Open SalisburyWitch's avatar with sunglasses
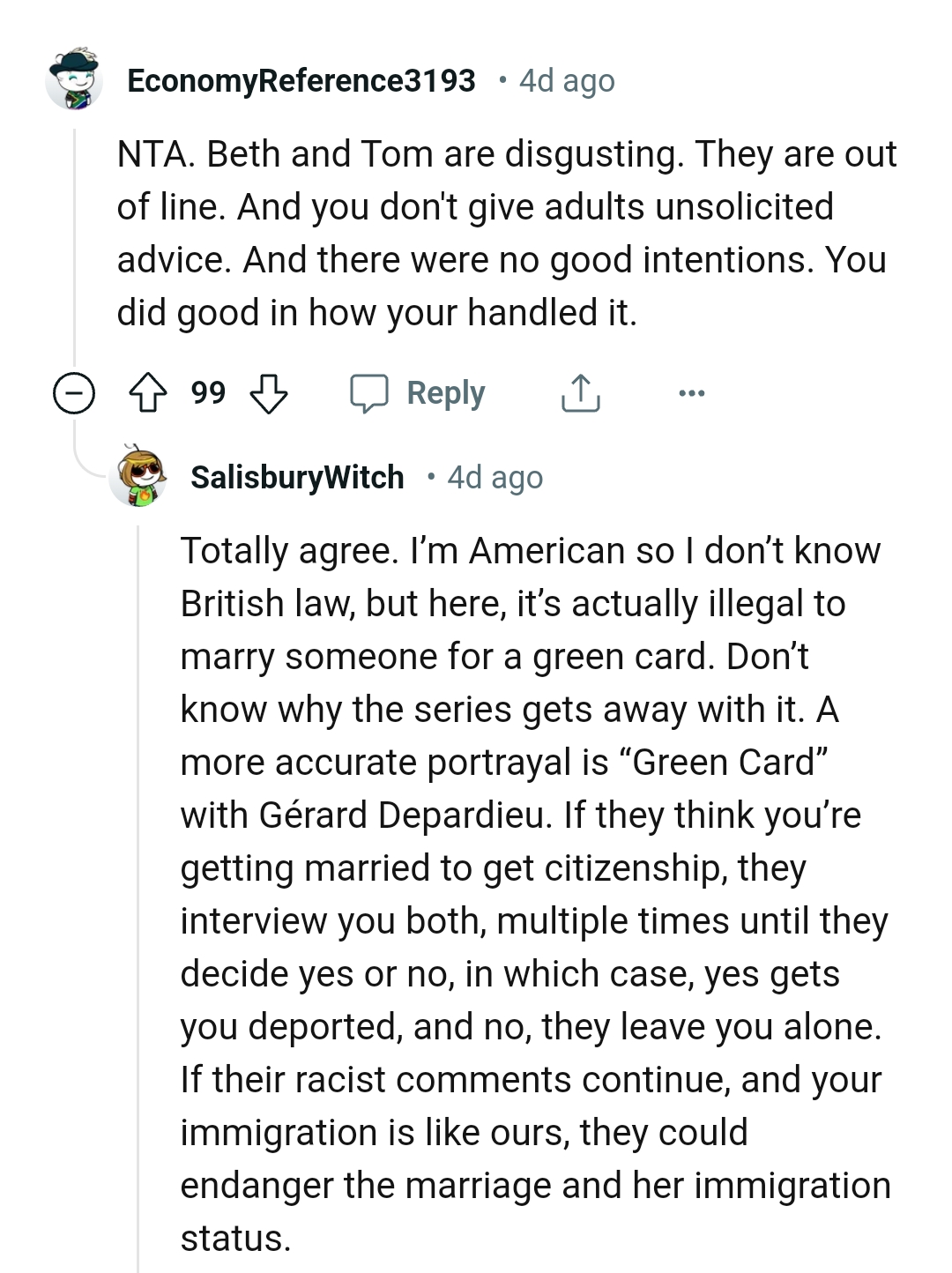The height and width of the screenshot is (1273, 952). 138,477
